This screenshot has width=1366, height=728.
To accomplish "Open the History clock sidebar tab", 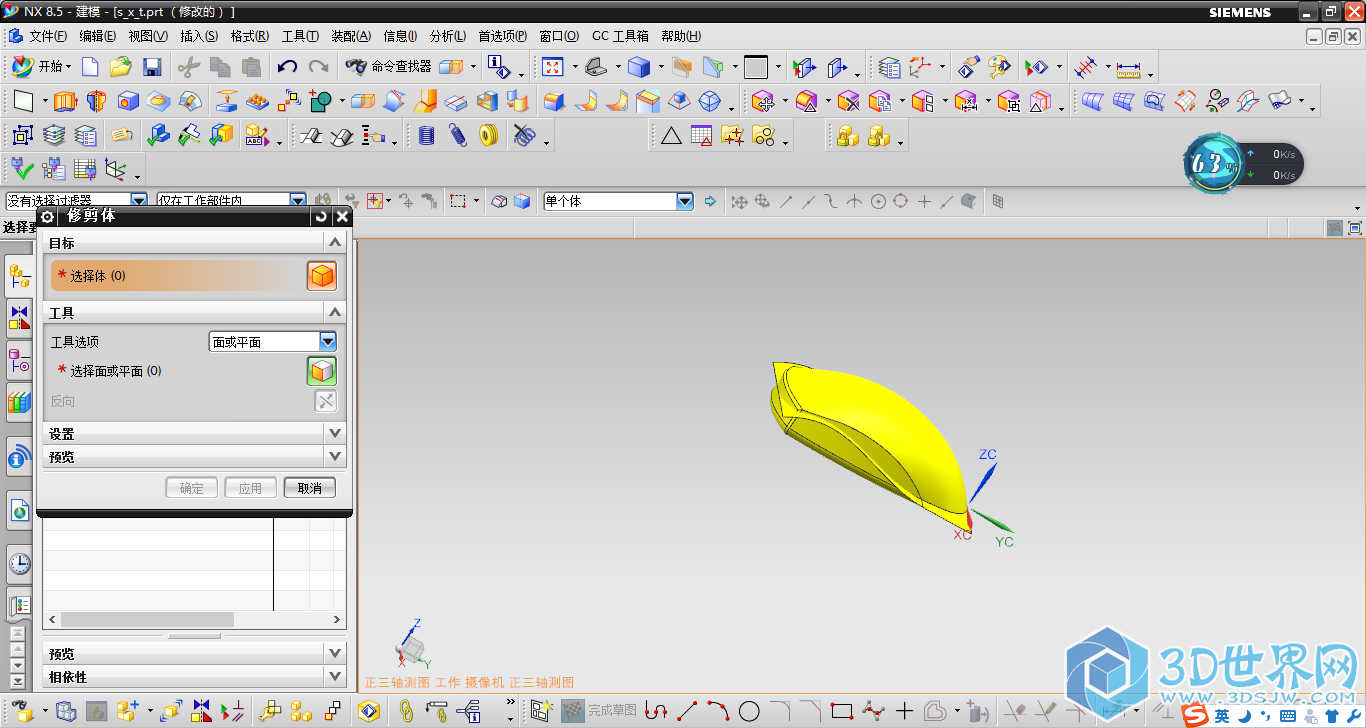I will coord(19,563).
